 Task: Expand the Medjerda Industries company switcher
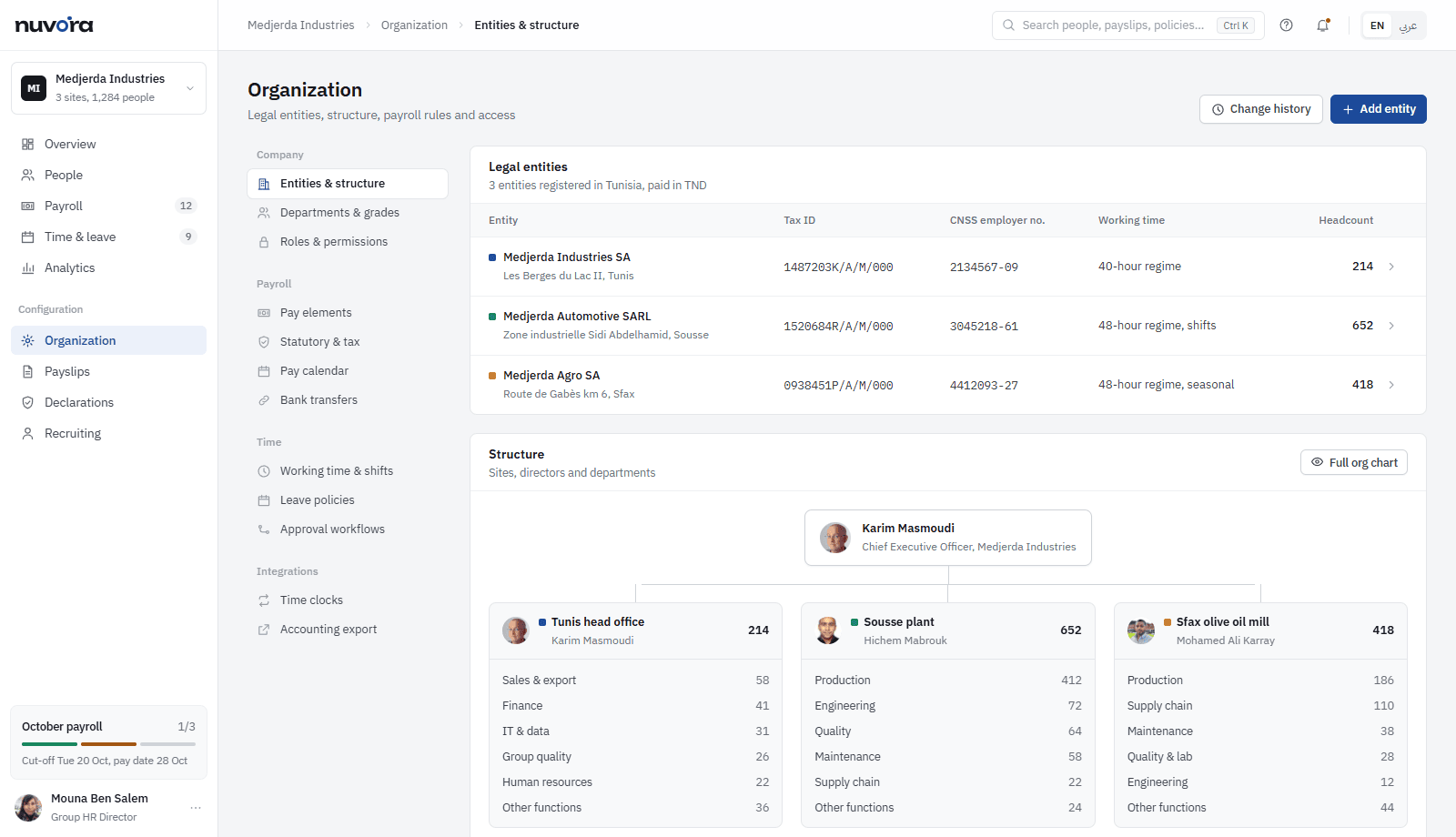(x=108, y=88)
